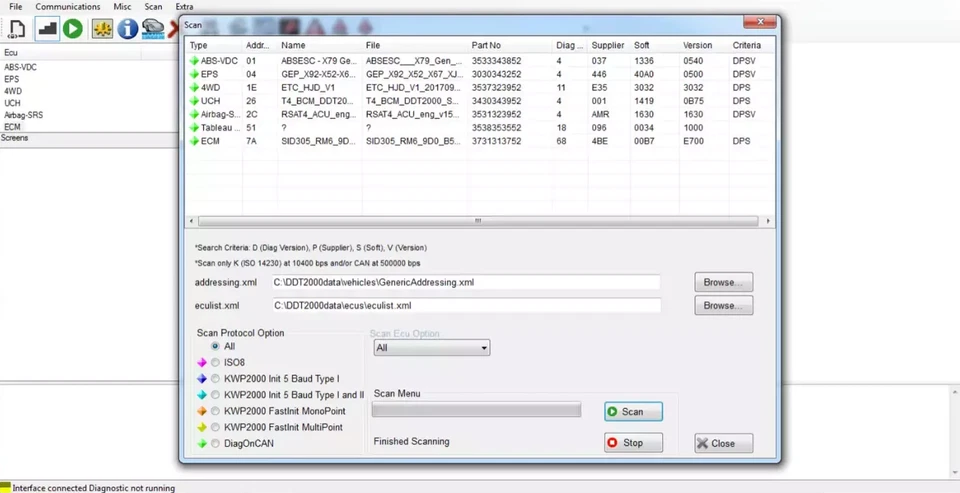The height and width of the screenshot is (493, 960).
Task: Click the orange diamond beside FastInit MonoPoint
Action: [202, 411]
